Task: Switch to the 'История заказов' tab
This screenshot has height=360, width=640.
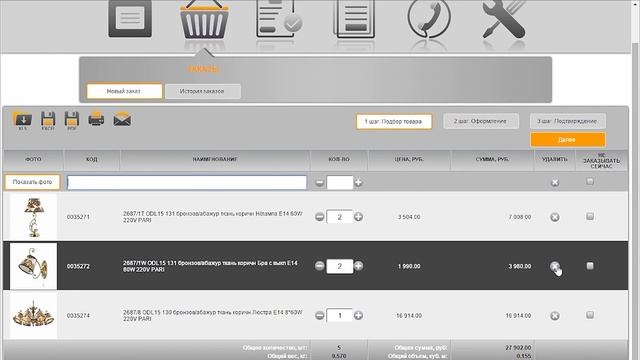Action: 203,91
